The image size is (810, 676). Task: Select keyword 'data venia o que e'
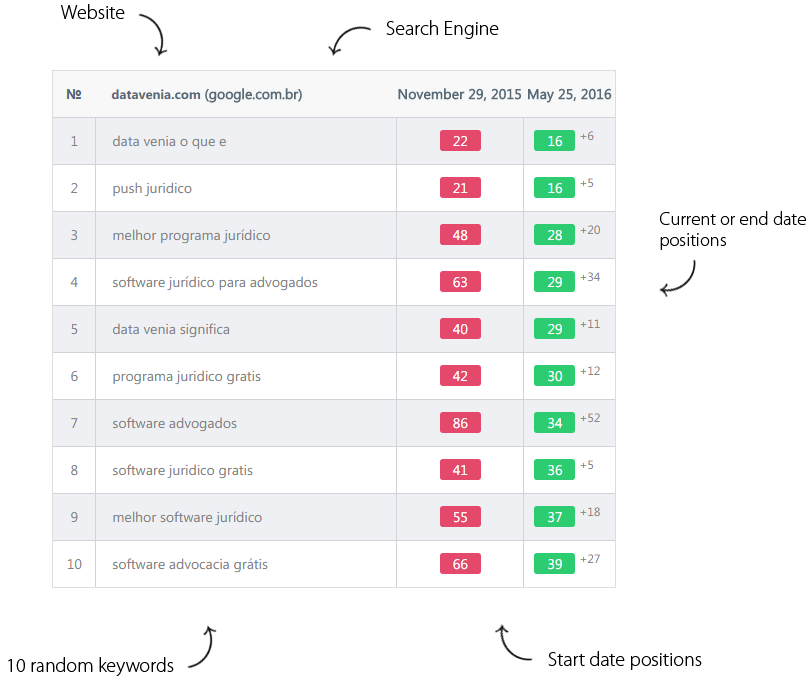[x=169, y=142]
